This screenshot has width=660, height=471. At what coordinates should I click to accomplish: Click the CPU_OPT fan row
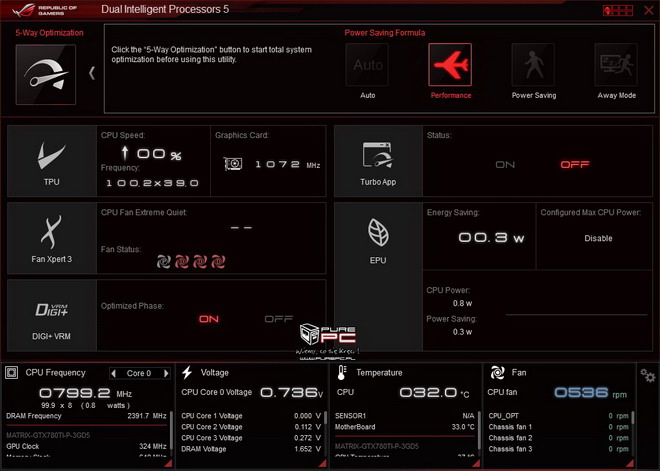(558, 416)
